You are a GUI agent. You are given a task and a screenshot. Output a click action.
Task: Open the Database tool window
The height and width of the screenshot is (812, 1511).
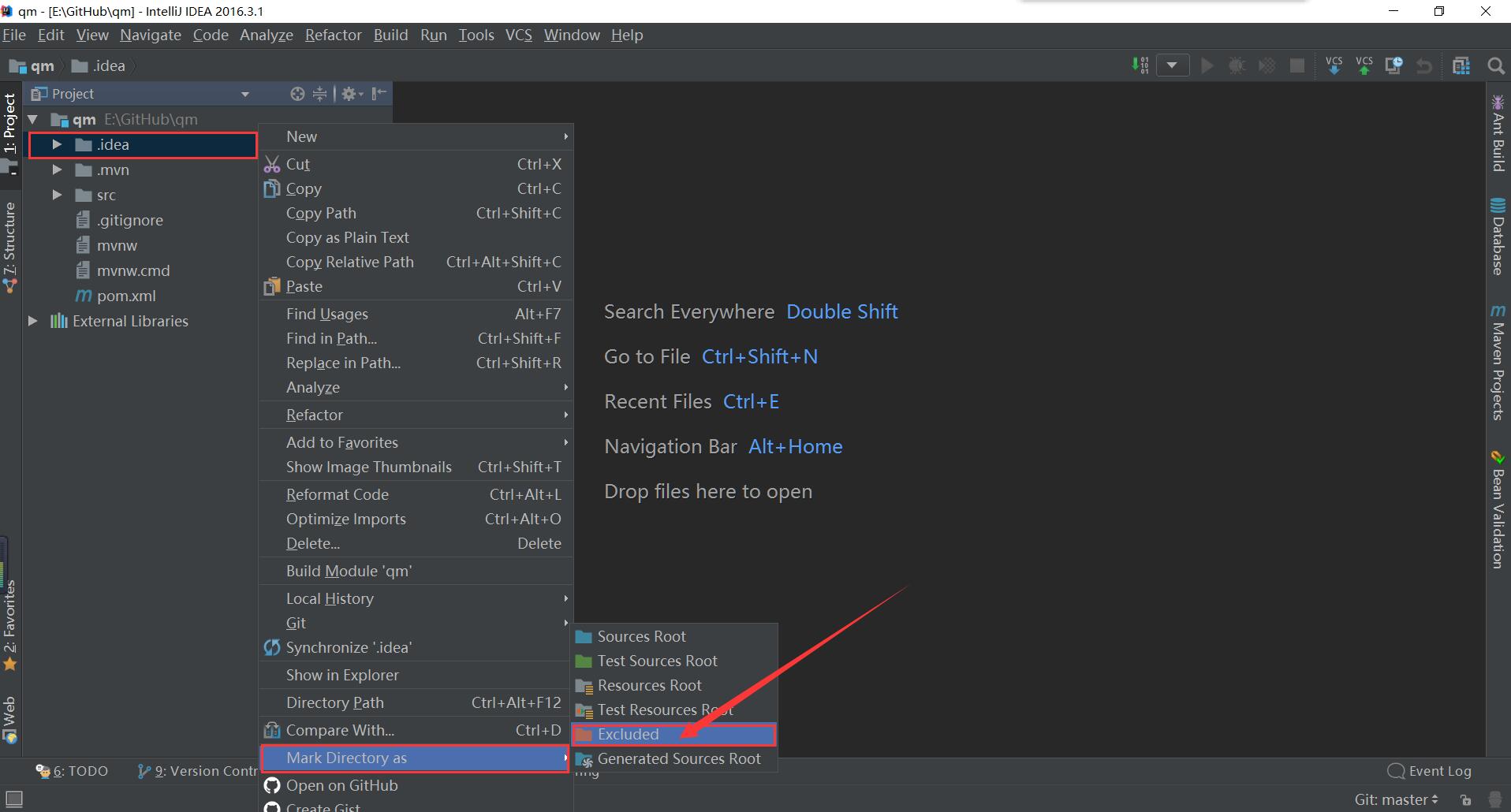[x=1498, y=236]
